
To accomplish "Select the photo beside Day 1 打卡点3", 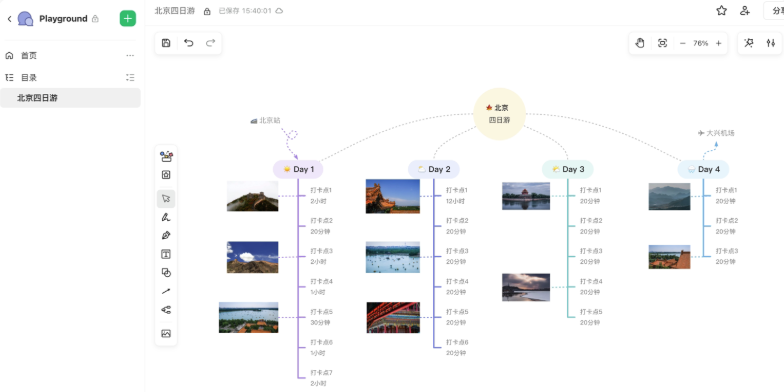I will [x=252, y=257].
